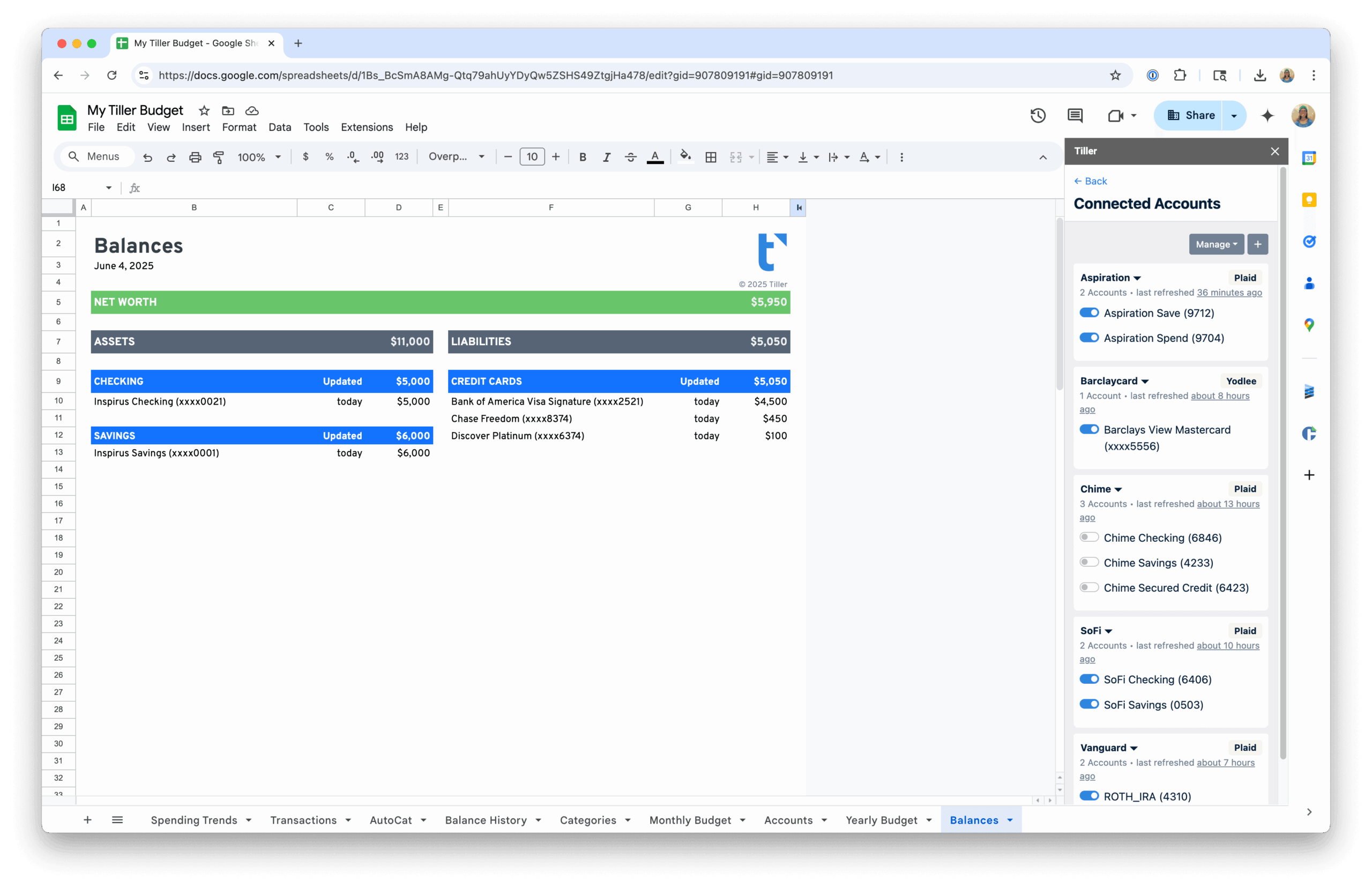Open the comments icon
The image size is (1372, 888).
point(1075,115)
